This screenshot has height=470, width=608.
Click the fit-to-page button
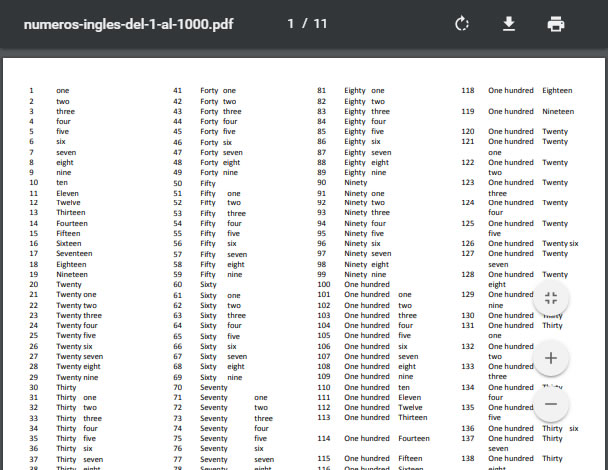point(551,298)
